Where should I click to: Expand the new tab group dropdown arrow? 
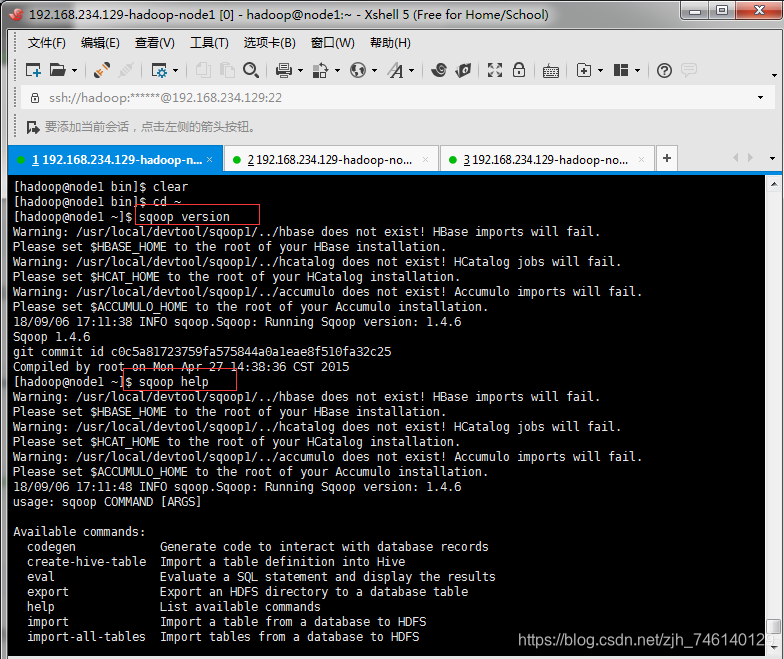point(600,70)
